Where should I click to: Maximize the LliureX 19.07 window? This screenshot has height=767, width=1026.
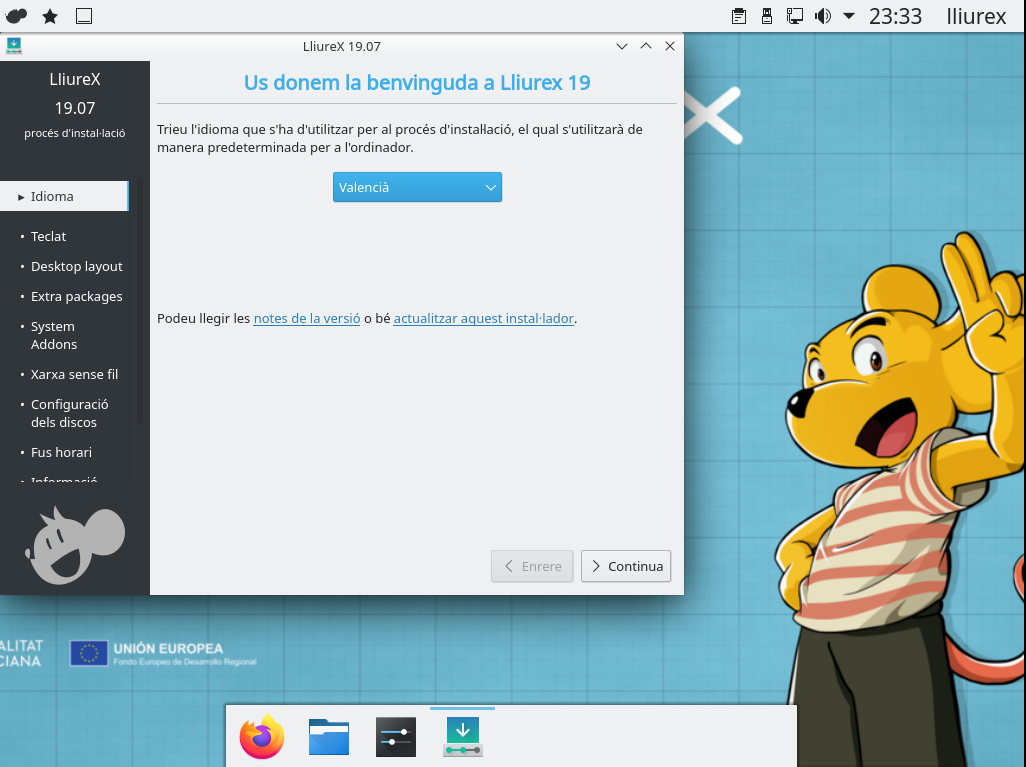[x=646, y=46]
